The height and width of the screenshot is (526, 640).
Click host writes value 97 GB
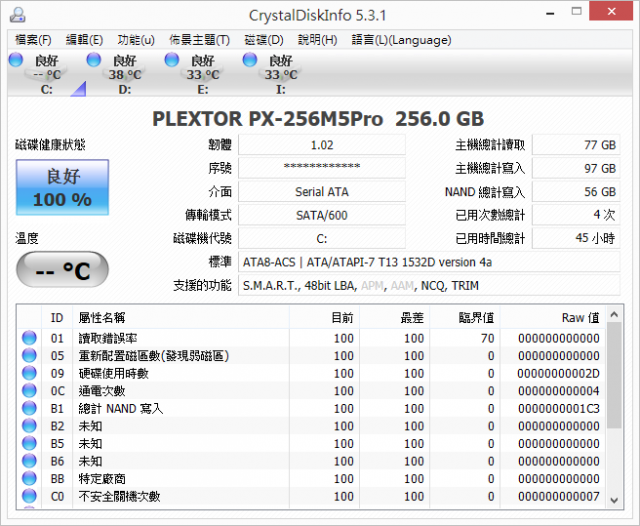pos(576,168)
